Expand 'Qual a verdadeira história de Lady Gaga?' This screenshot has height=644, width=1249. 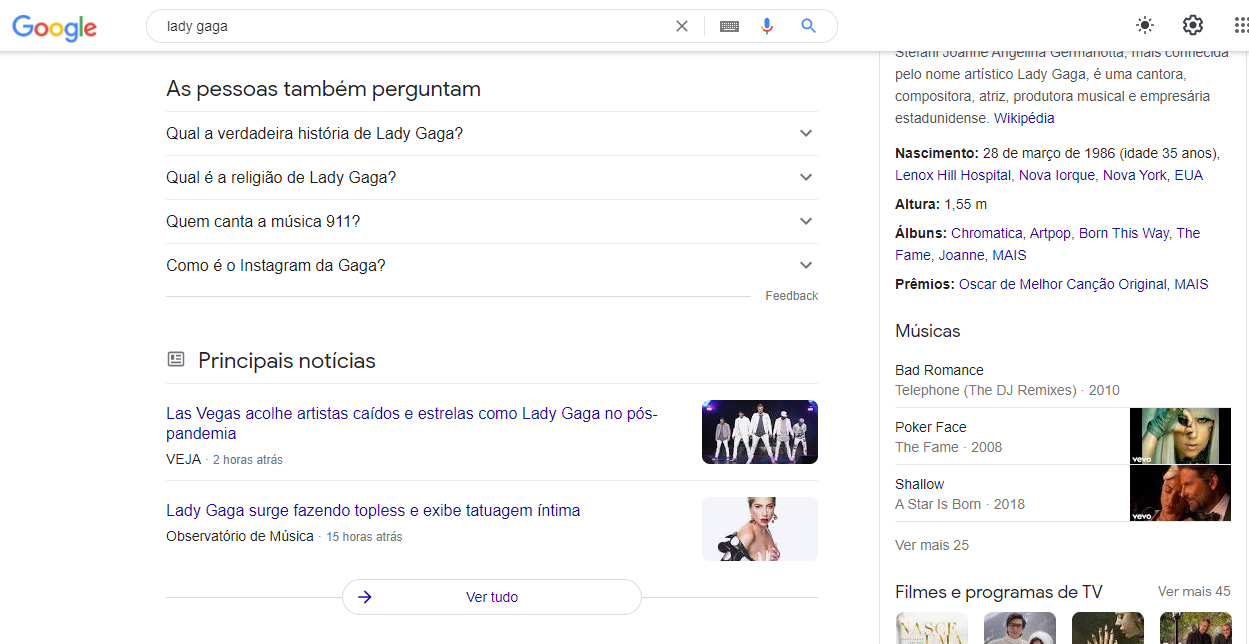point(492,133)
